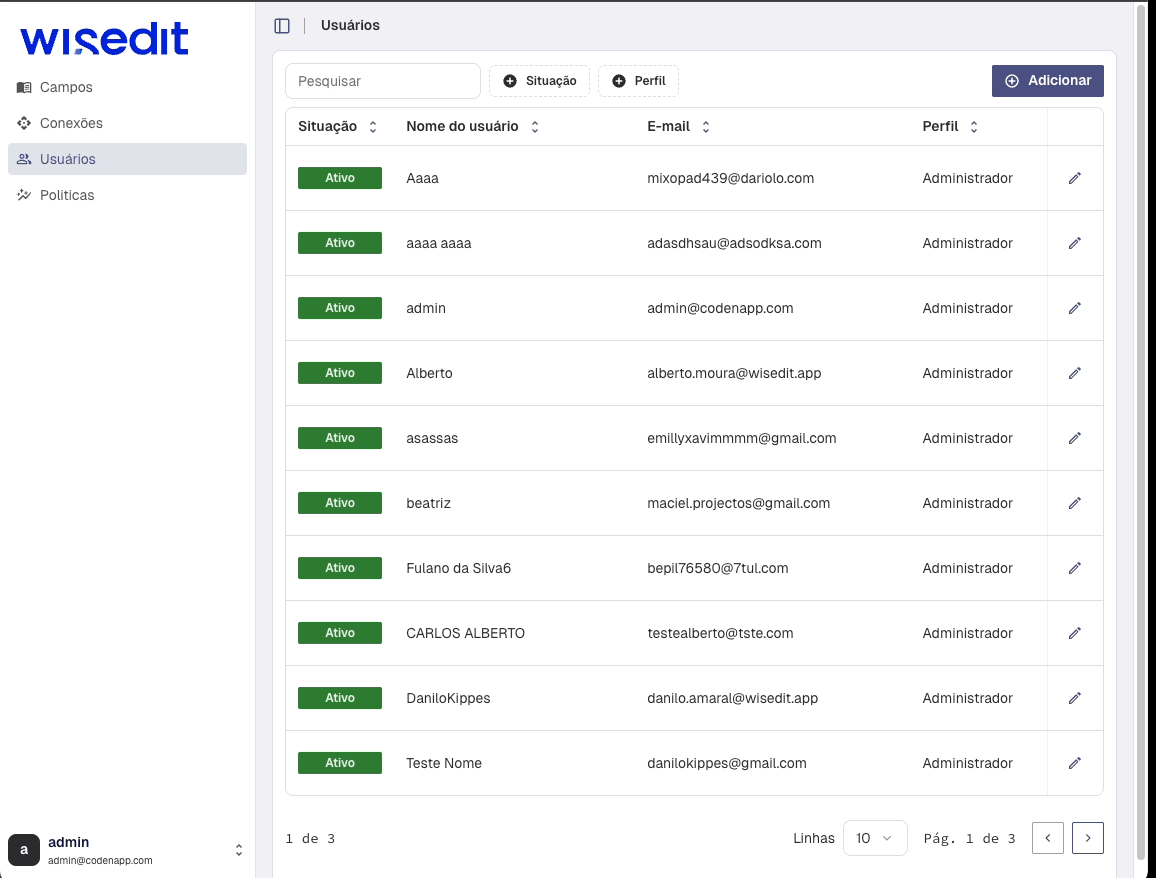The image size is (1156, 878).
Task: Open the Perfil filter dropdown
Action: point(638,81)
